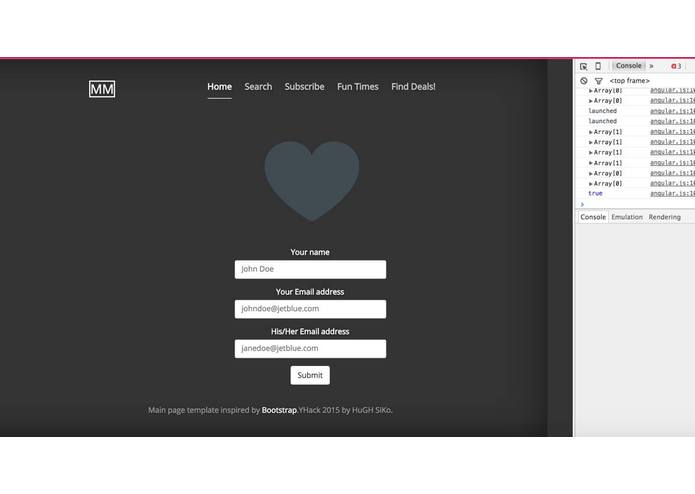Select the Console drawer tab
The height and width of the screenshot is (494, 695).
point(593,217)
